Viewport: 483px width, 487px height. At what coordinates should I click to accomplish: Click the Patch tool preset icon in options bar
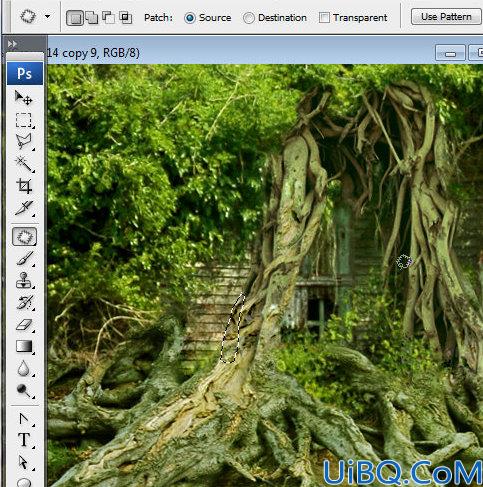[28, 16]
